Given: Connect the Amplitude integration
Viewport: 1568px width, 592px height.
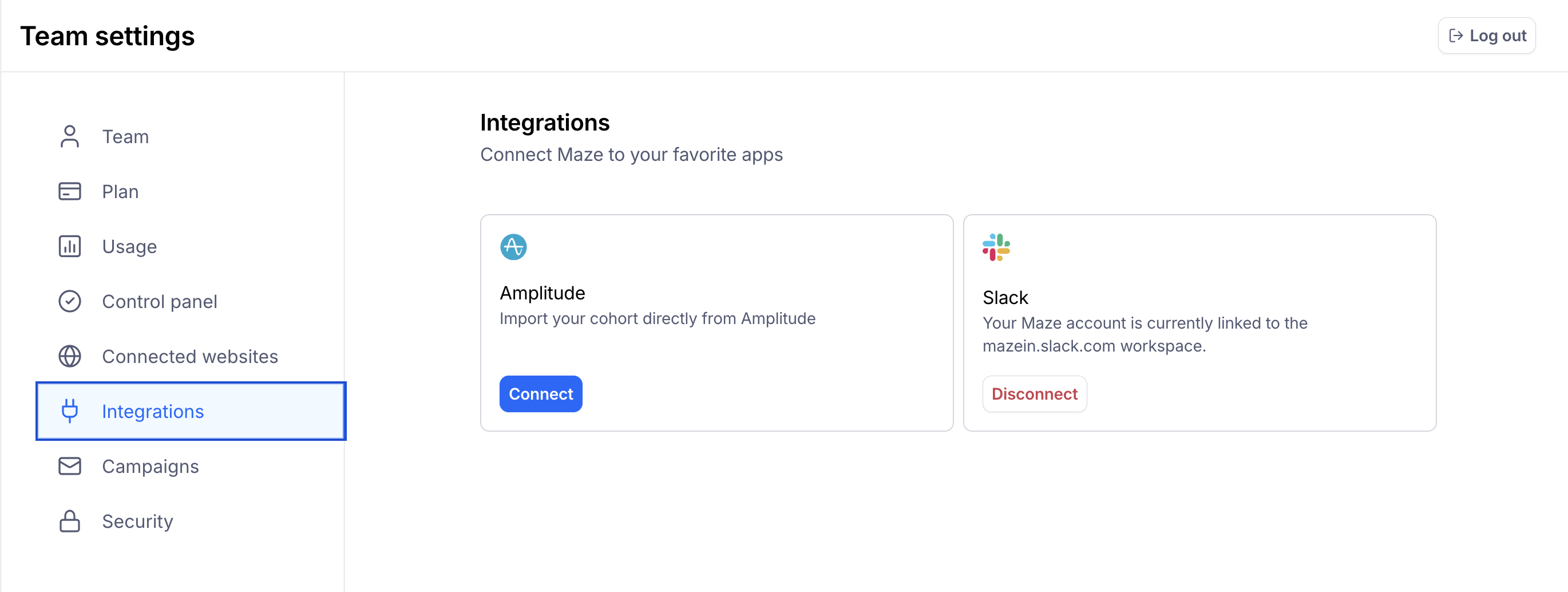Looking at the screenshot, I should point(541,394).
